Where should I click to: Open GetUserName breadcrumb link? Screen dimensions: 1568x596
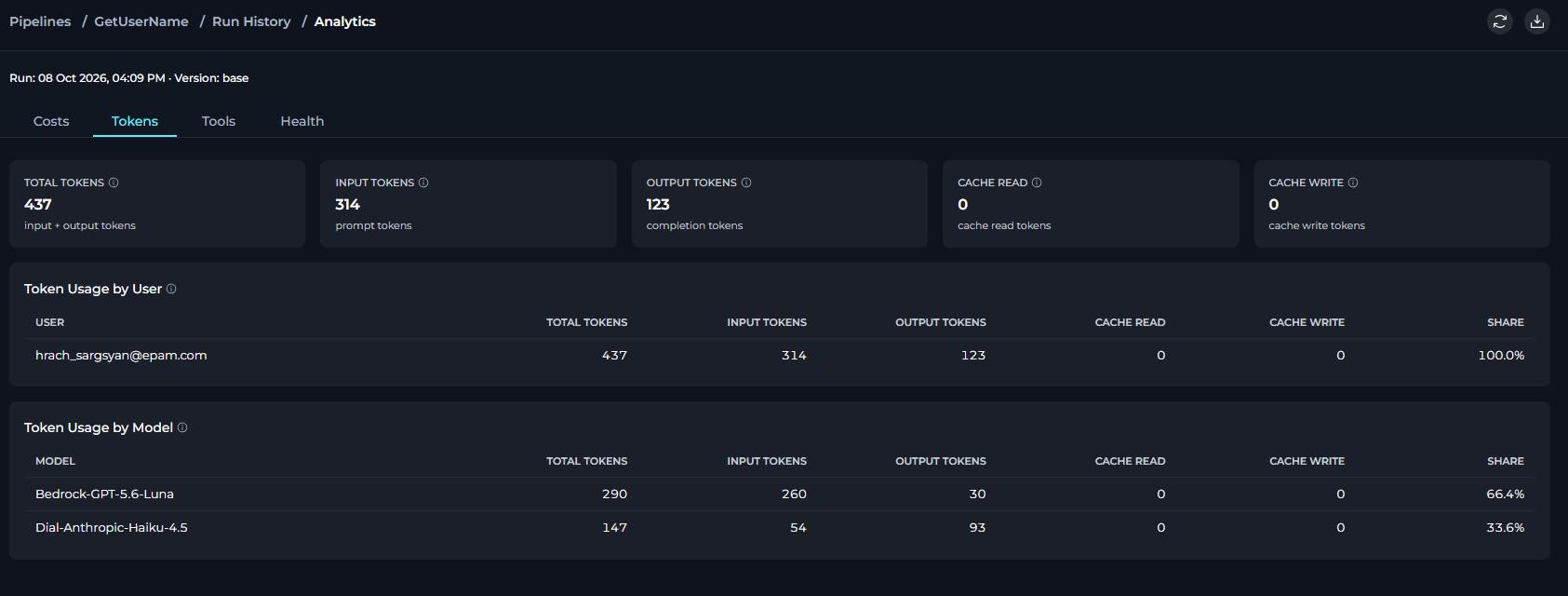(x=141, y=21)
